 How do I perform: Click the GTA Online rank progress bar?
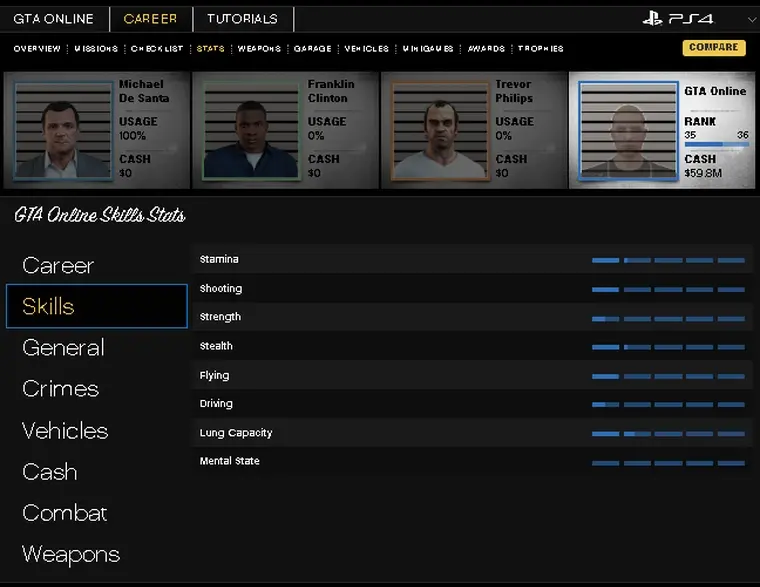pyautogui.click(x=716, y=144)
